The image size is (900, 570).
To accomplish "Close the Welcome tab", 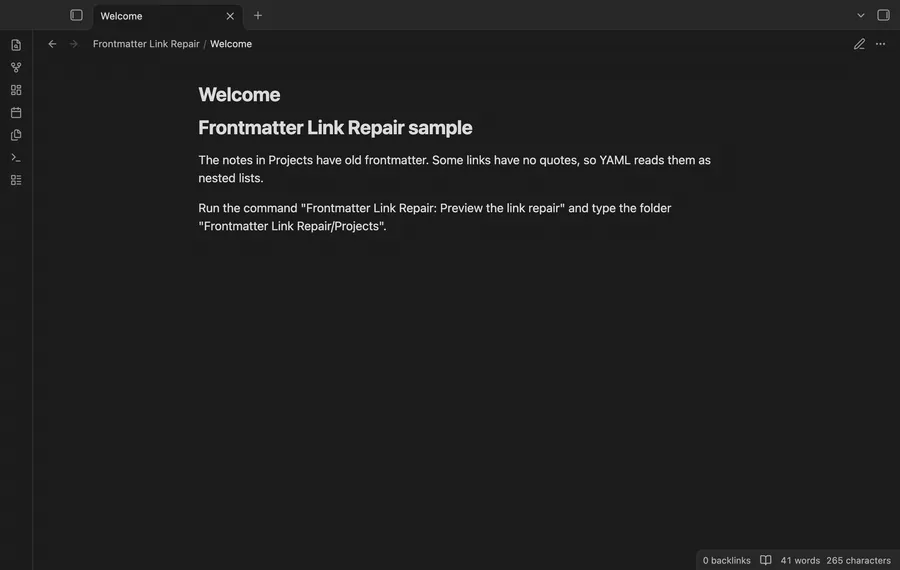I will tap(230, 16).
